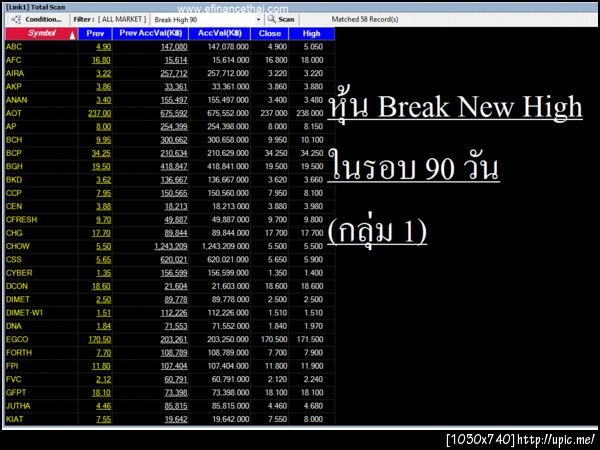Image resolution: width=600 pixels, height=450 pixels.
Task: Select the CFRESH symbol
Action: [x=21, y=220]
